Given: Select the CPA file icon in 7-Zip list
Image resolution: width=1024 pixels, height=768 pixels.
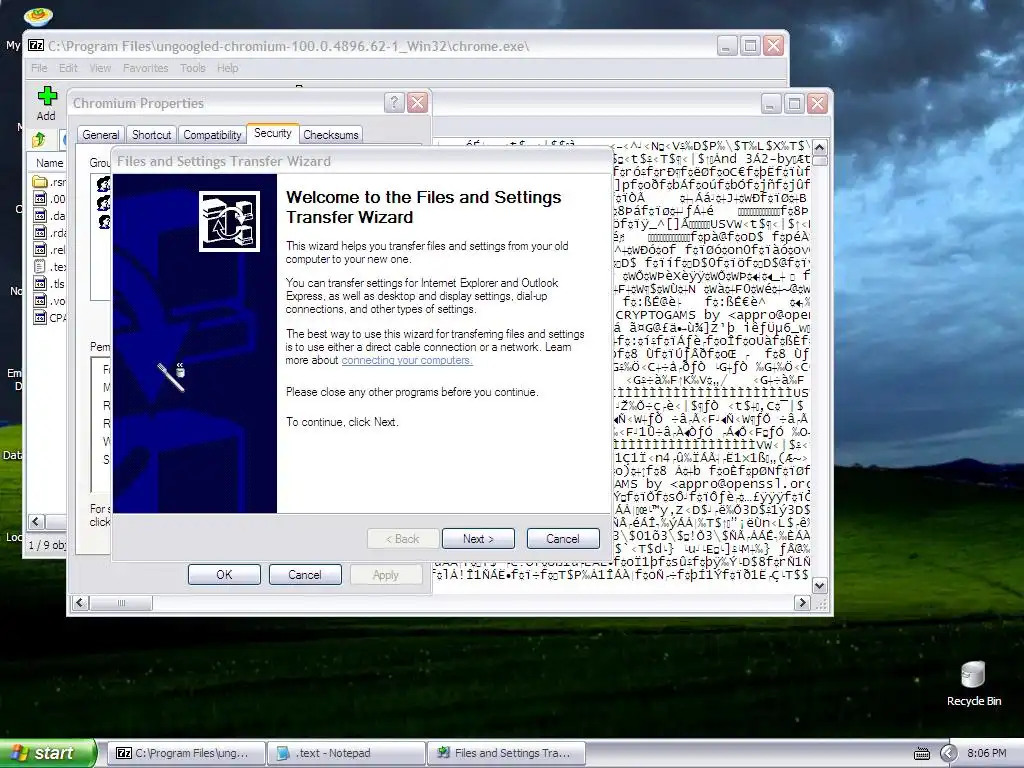Looking at the screenshot, I should click(40, 317).
